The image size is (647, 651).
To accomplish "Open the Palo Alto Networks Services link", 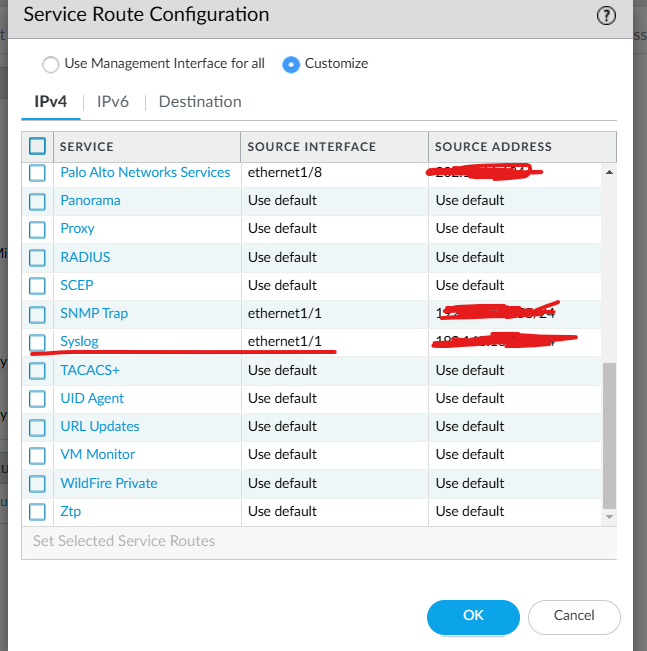I will [145, 172].
